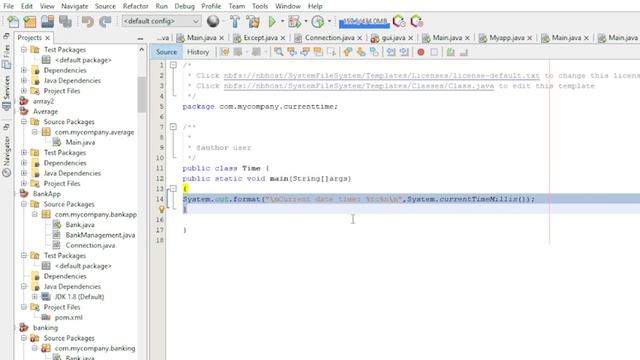Collapse the com.mycompany.banking package node

[34, 348]
